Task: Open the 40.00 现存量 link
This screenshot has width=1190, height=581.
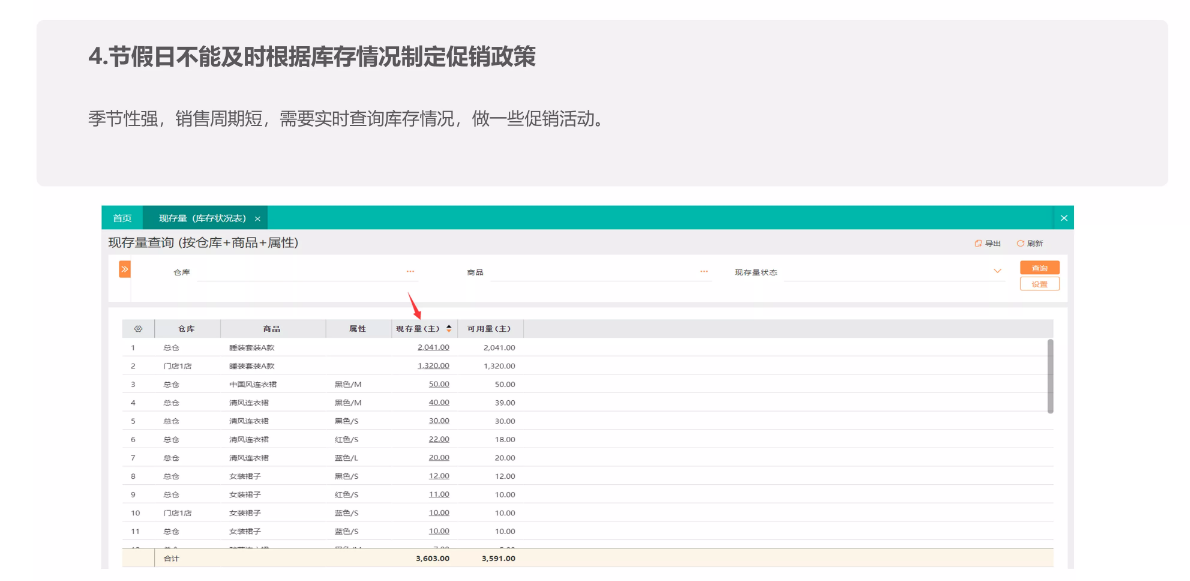Action: pyautogui.click(x=439, y=403)
